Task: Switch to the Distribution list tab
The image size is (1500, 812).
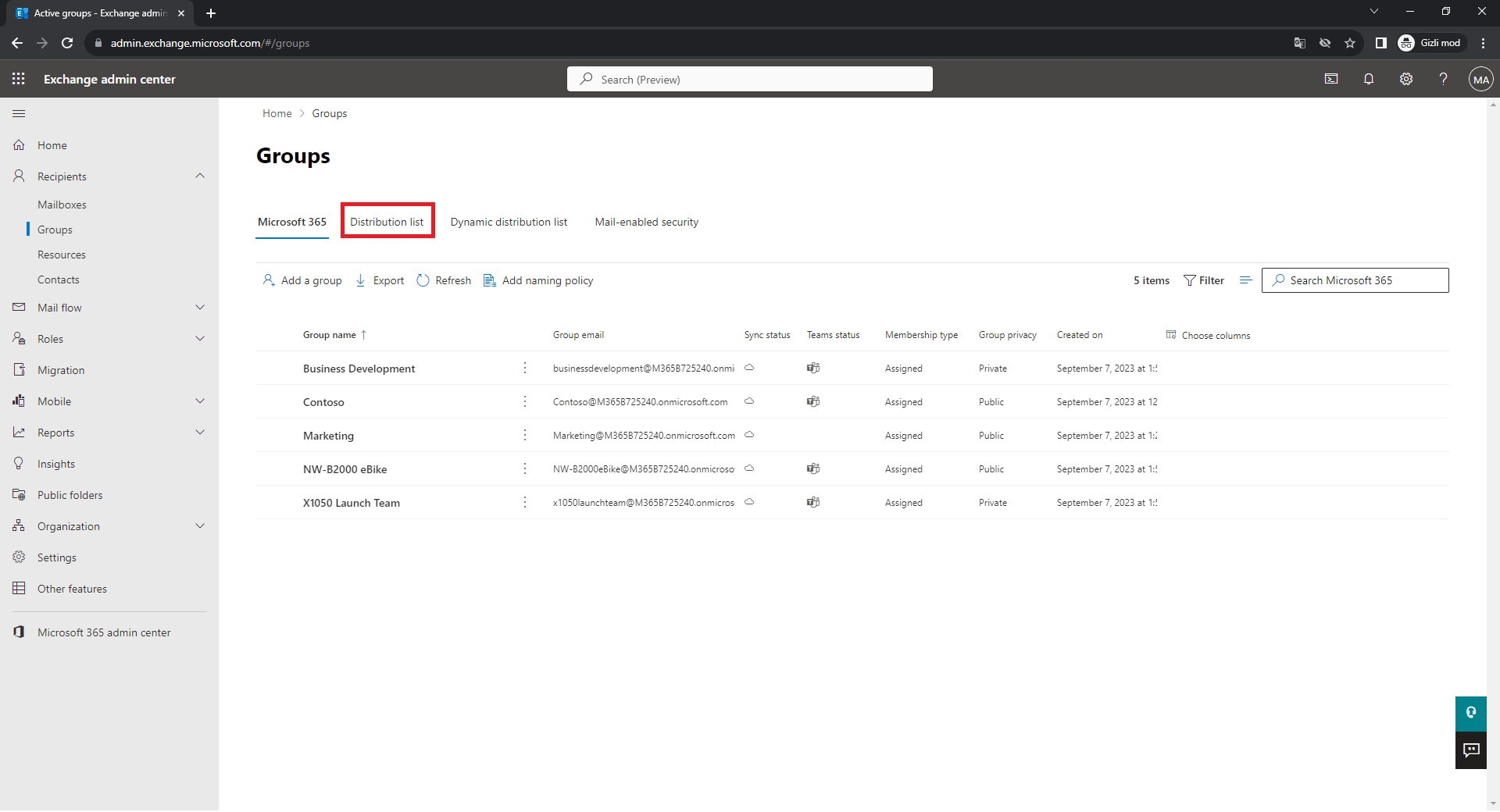Action: 387,222
